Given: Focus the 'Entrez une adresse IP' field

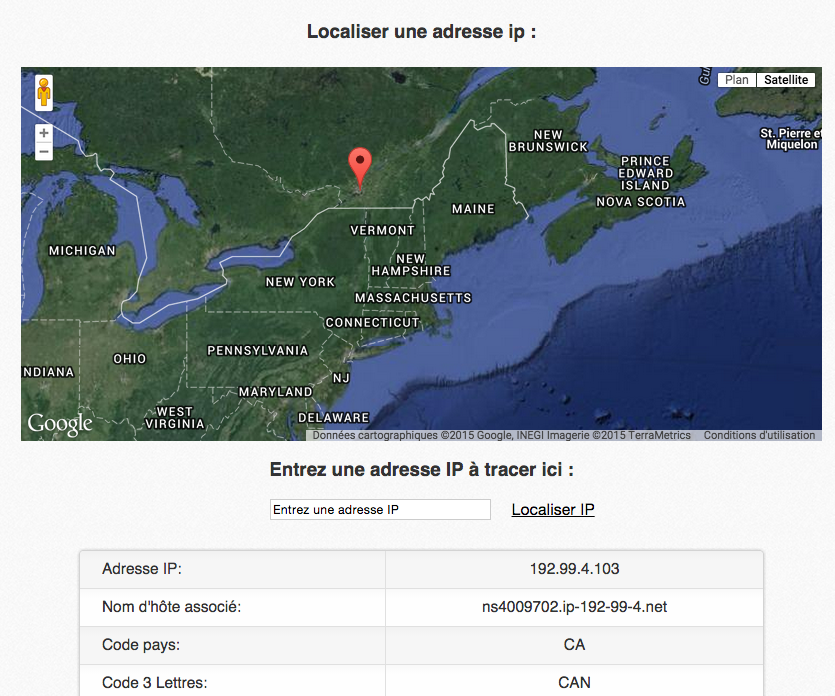Looking at the screenshot, I should pos(380,510).
